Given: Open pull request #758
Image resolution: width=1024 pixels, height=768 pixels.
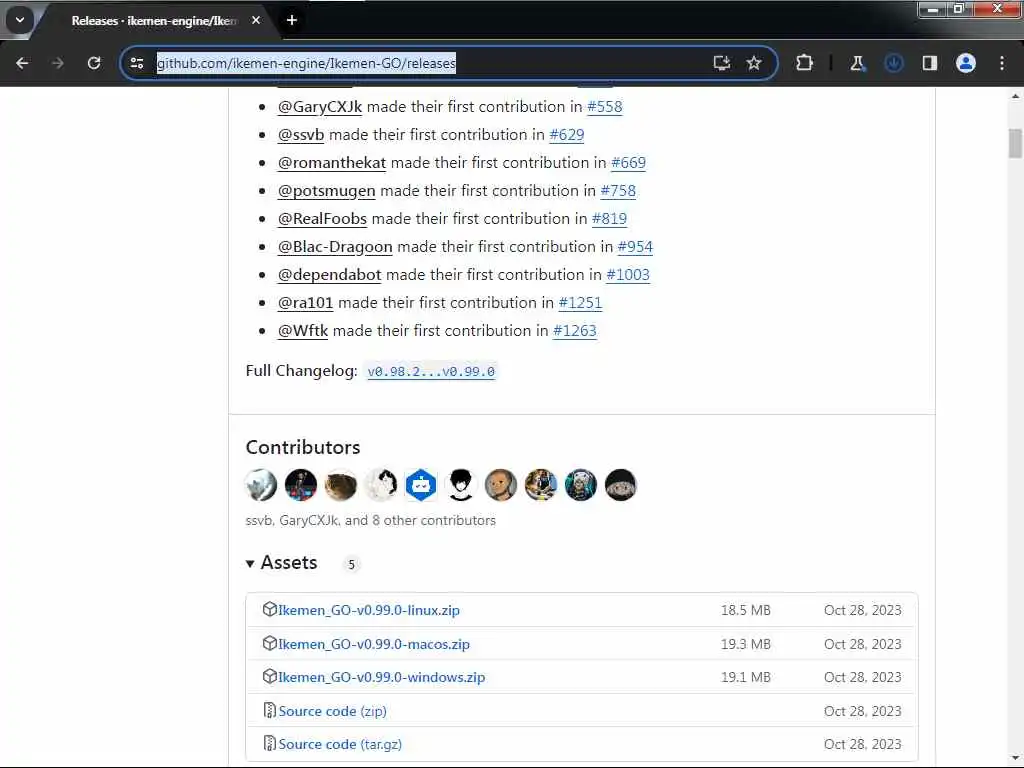Looking at the screenshot, I should [x=618, y=191].
